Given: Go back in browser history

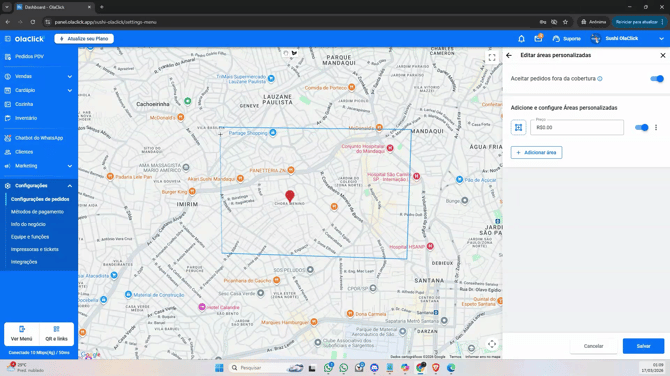Looking at the screenshot, I should point(8,22).
